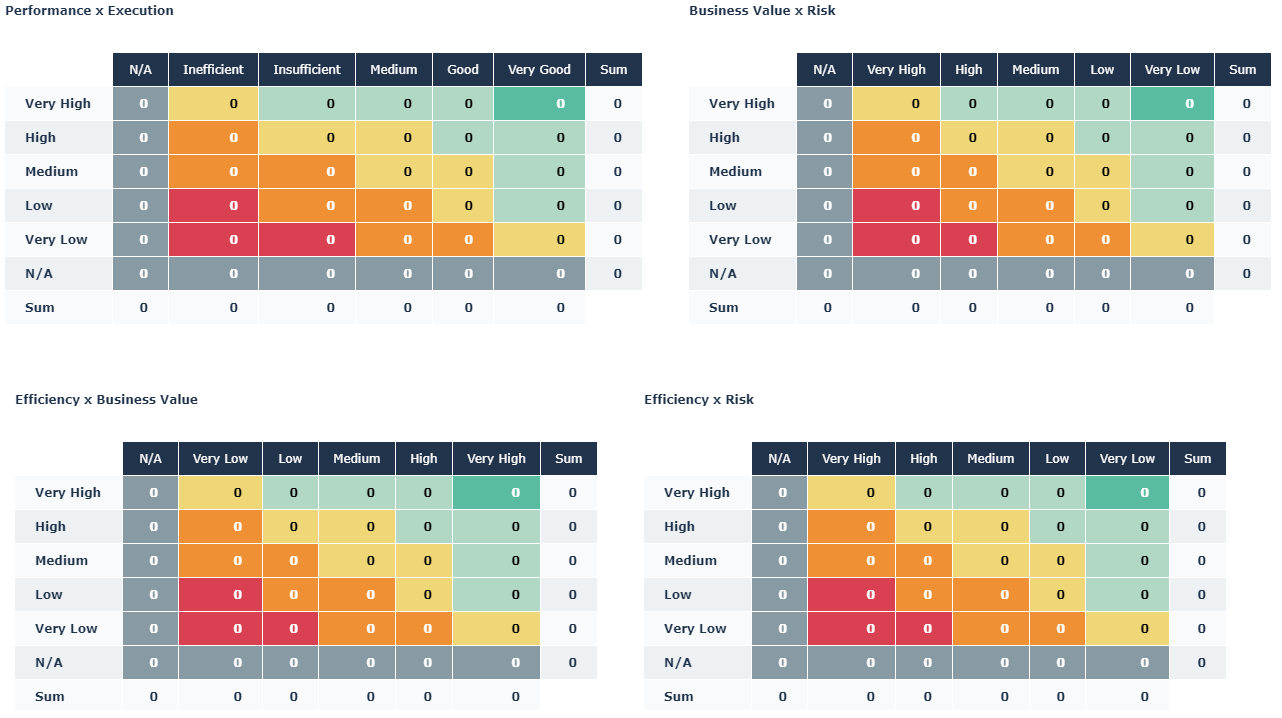Click the Business Value x Risk chart title
1282x718 pixels.
[762, 11]
